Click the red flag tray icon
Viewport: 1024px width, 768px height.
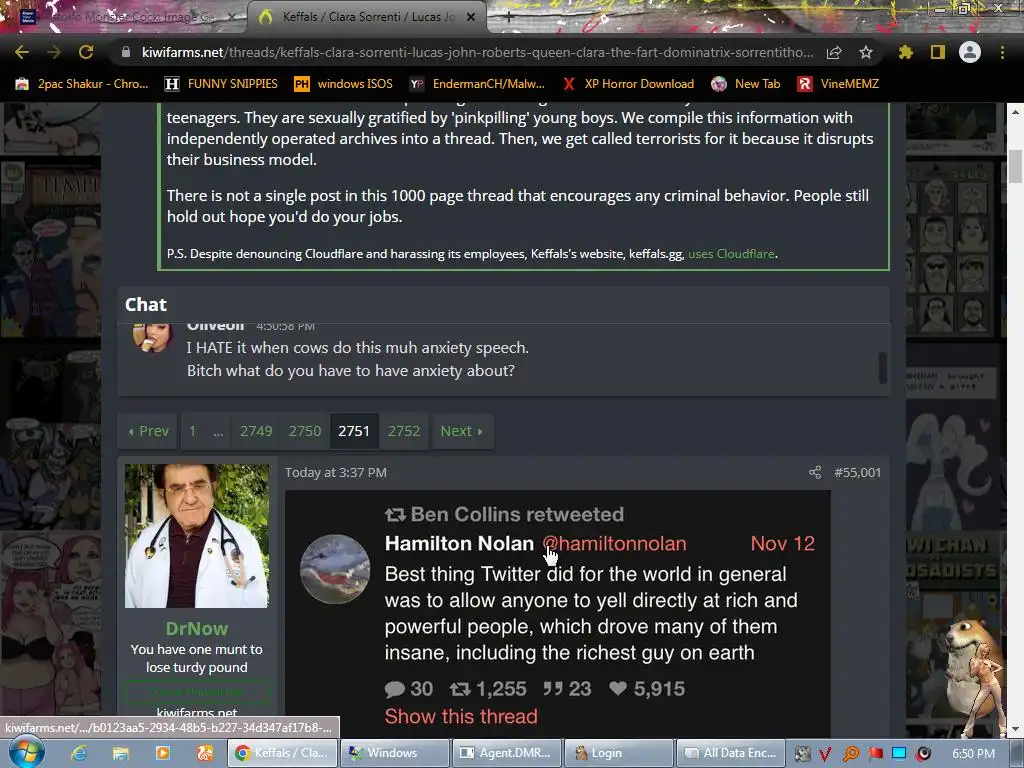pos(875,754)
